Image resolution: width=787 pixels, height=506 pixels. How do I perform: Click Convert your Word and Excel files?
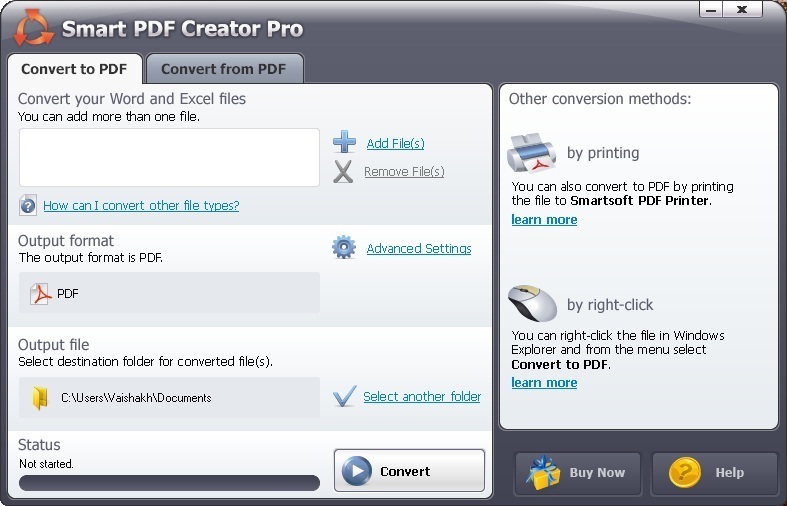132,99
